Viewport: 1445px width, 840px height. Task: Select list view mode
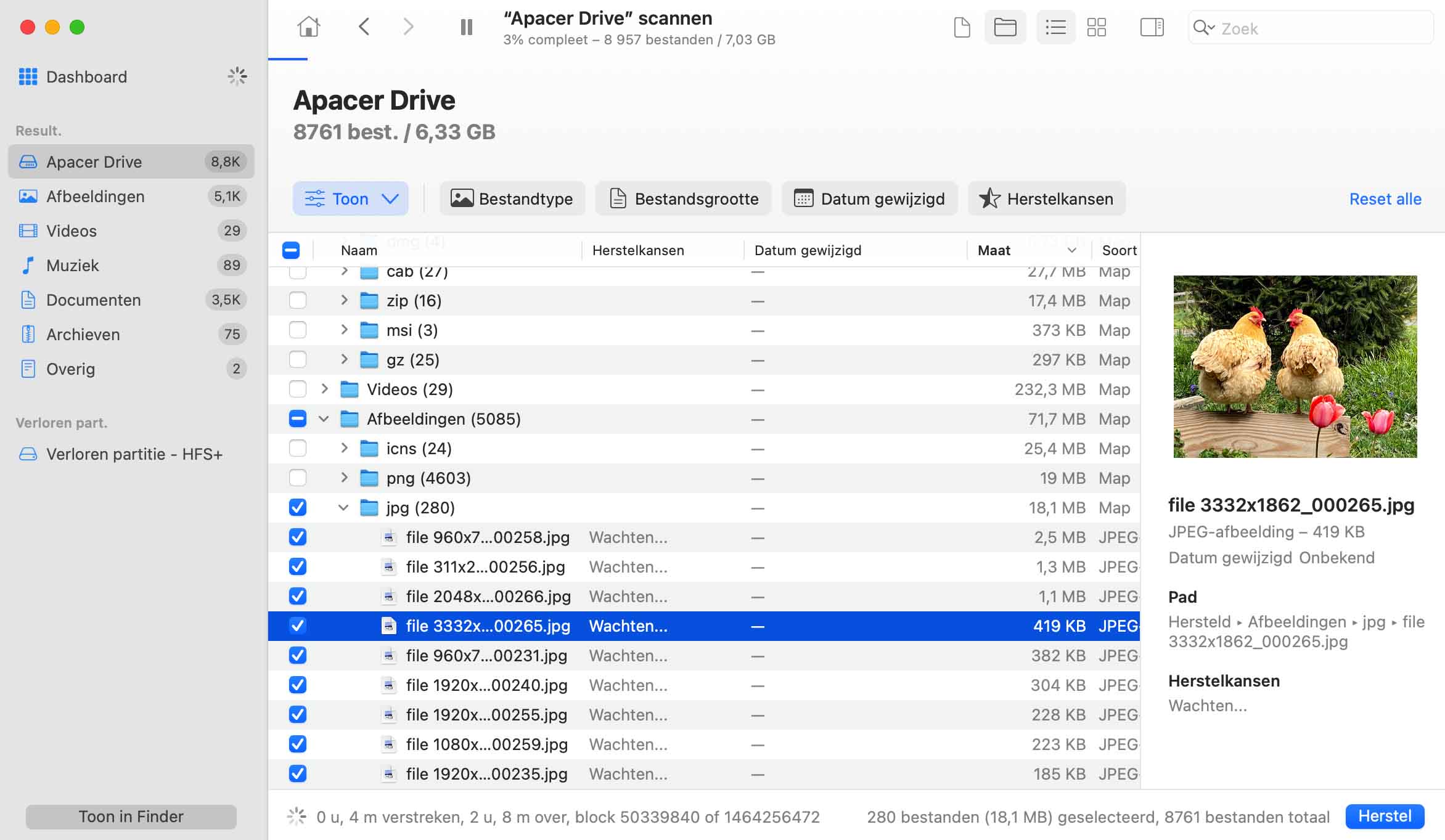pyautogui.click(x=1055, y=28)
